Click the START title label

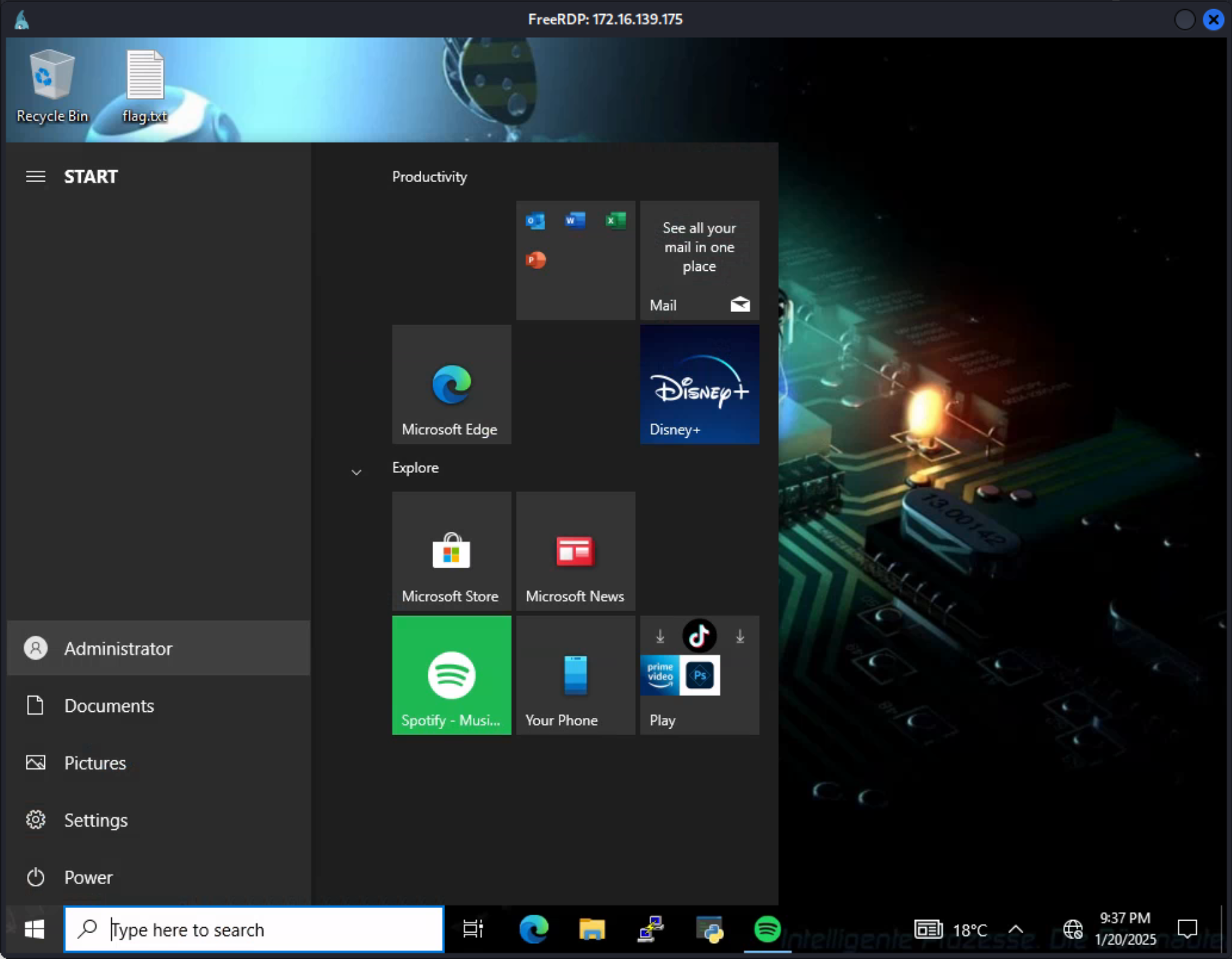pyautogui.click(x=91, y=177)
